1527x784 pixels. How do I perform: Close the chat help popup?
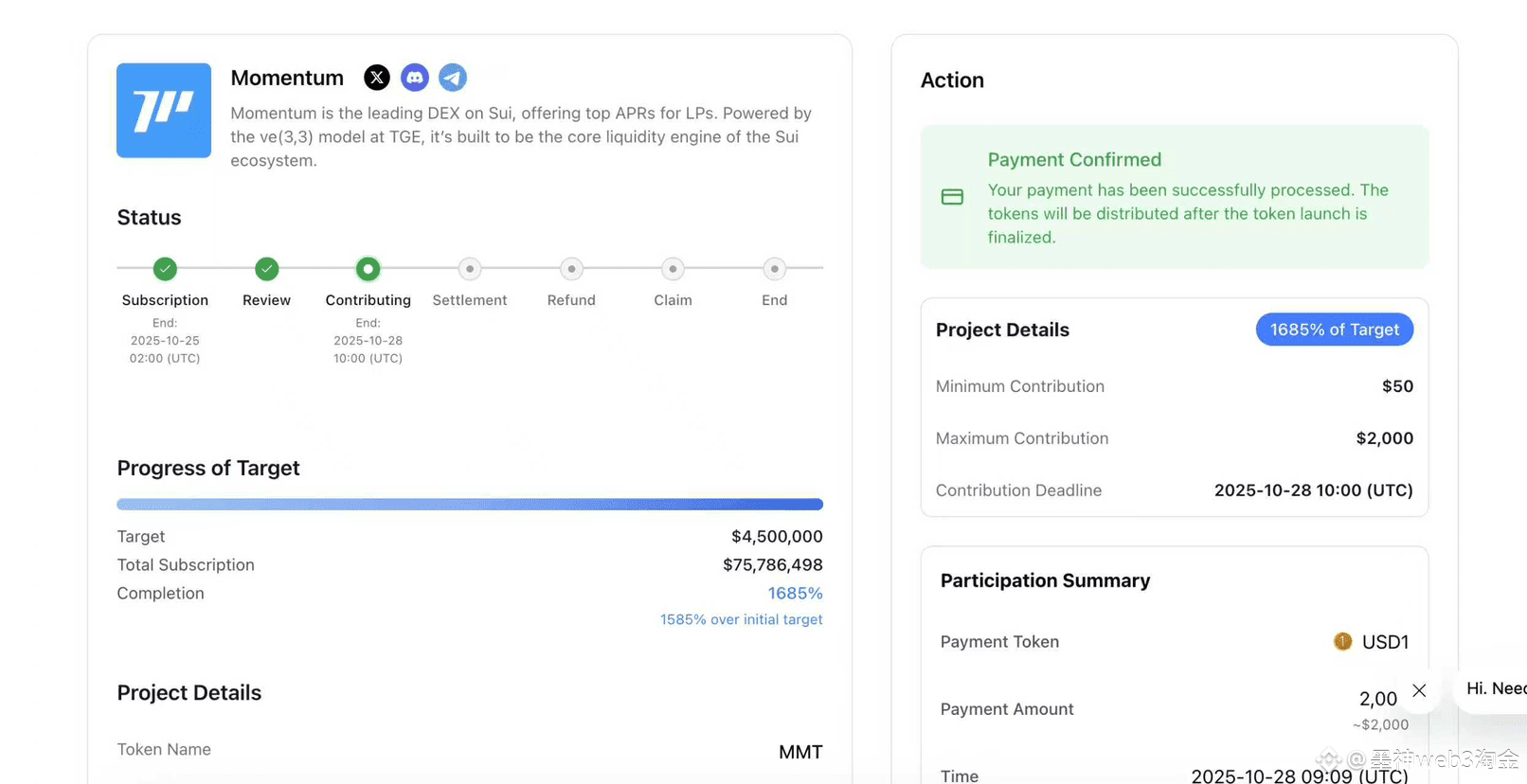pos(1419,690)
